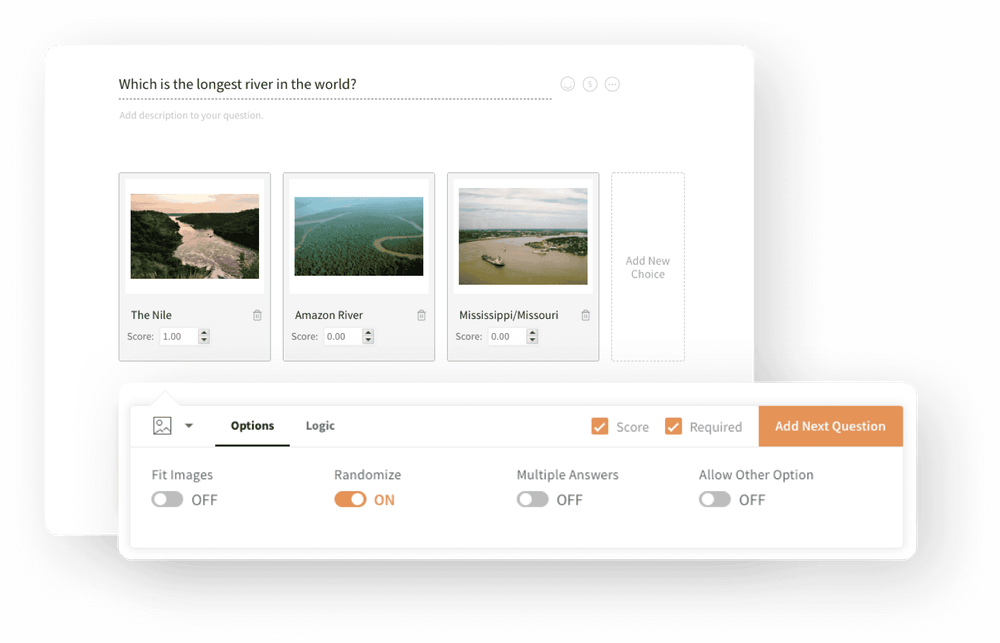Open the three-dots more options icon
Image resolution: width=1000 pixels, height=643 pixels.
pyautogui.click(x=613, y=84)
